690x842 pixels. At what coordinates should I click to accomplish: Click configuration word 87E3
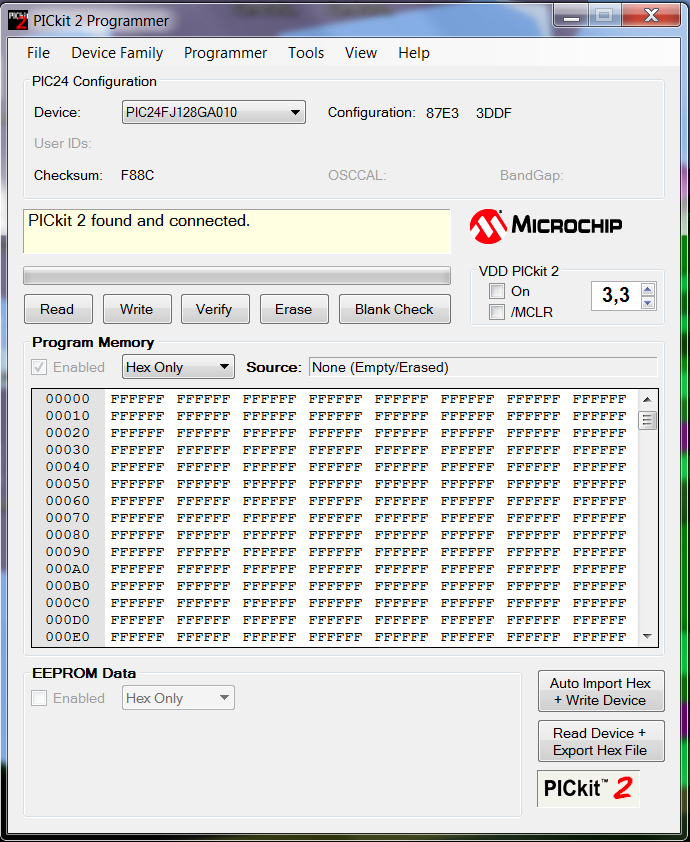442,113
